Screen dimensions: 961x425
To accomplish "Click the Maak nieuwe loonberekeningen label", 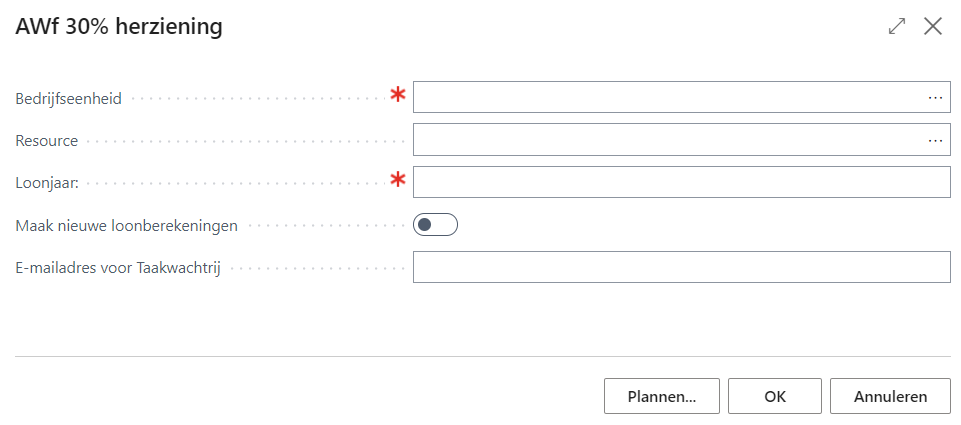I will coord(127,226).
